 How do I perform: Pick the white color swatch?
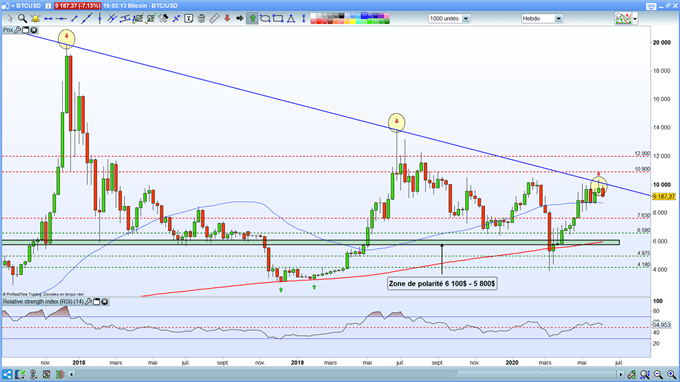(313, 16)
